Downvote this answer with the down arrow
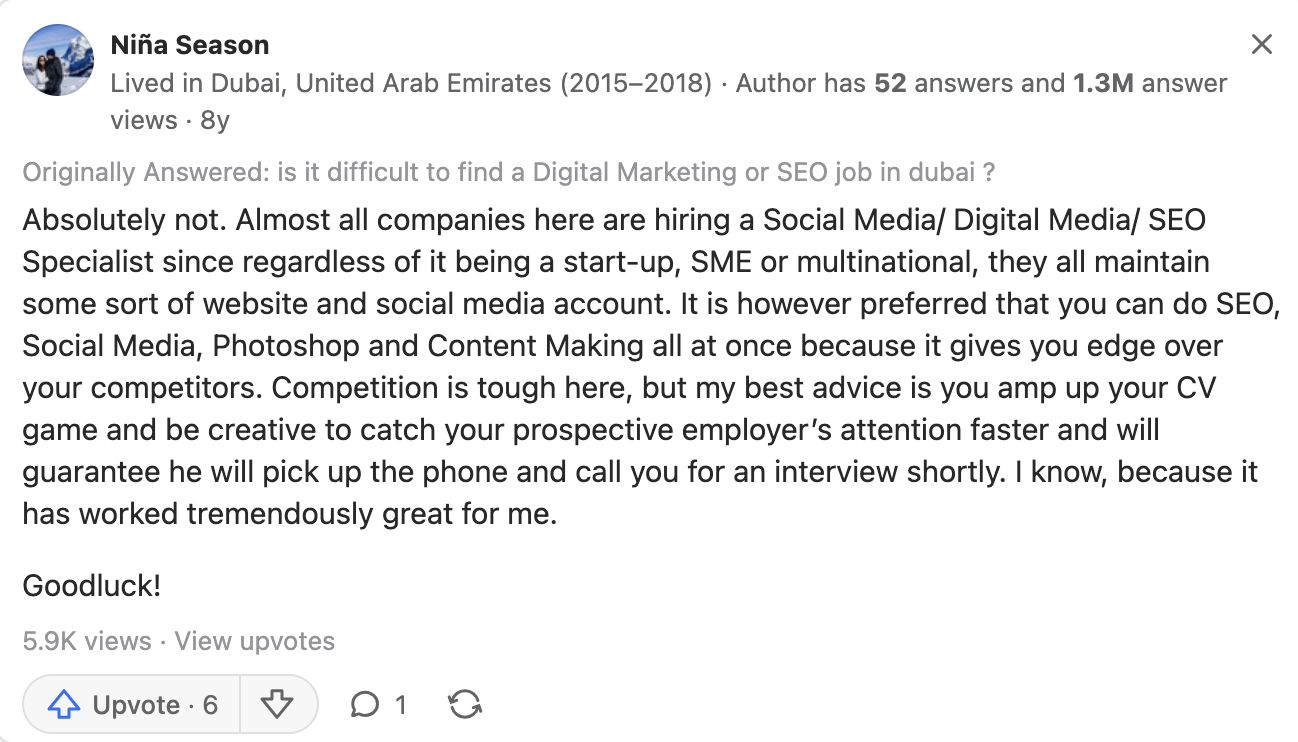The width and height of the screenshot is (1298, 742). pos(276,705)
